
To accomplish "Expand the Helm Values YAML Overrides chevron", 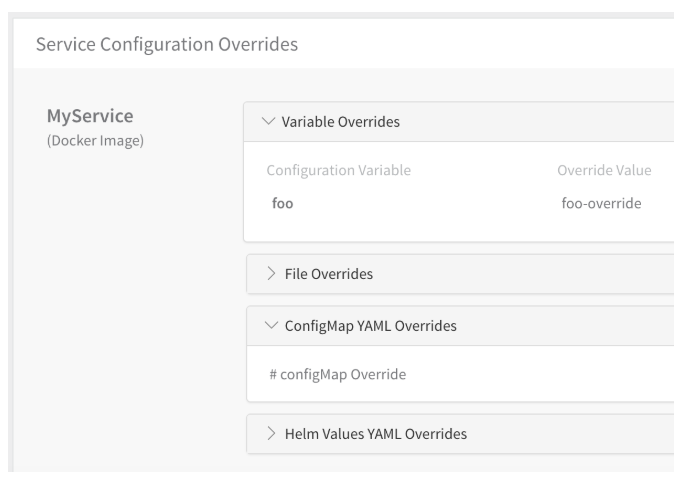I will pos(271,434).
